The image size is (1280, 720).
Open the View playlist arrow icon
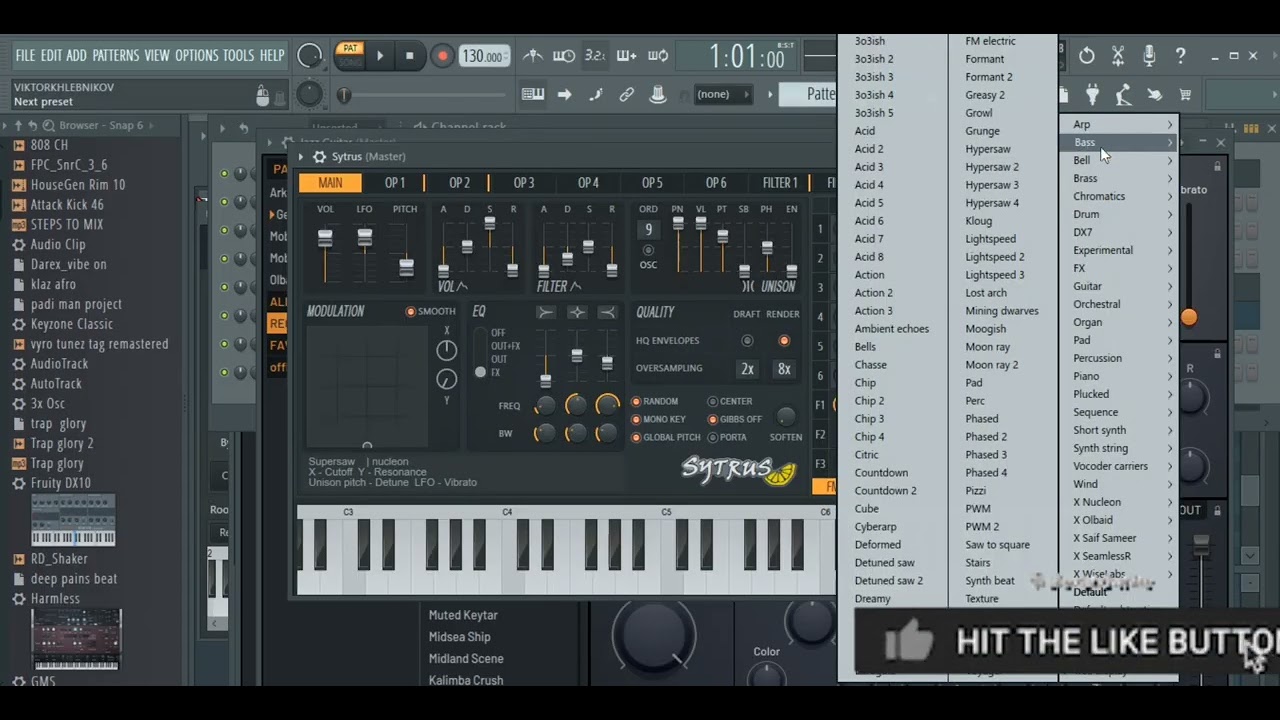pyautogui.click(x=564, y=95)
